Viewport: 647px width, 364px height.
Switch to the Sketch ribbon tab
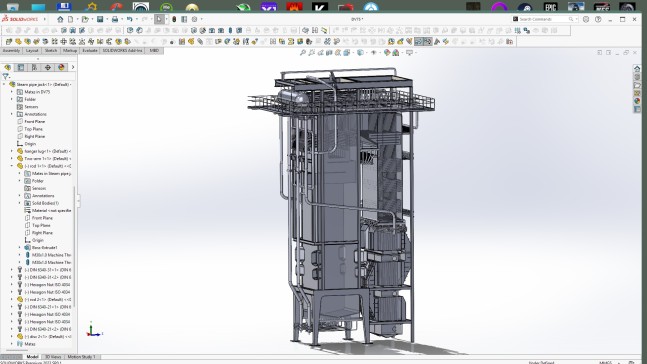51,51
